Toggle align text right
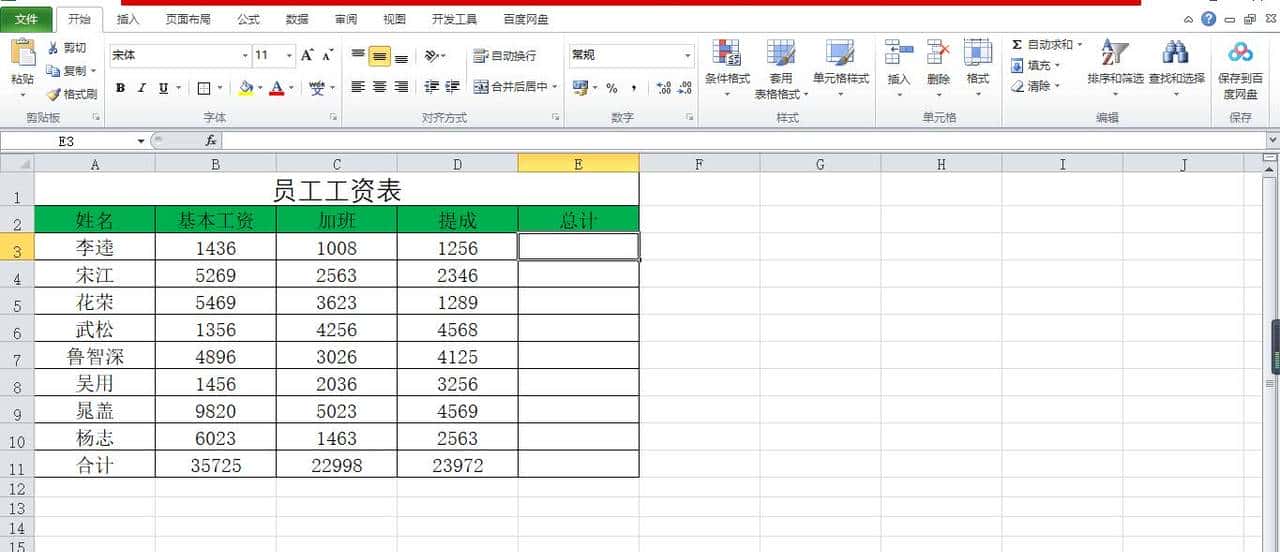The height and width of the screenshot is (552, 1280). 401,87
